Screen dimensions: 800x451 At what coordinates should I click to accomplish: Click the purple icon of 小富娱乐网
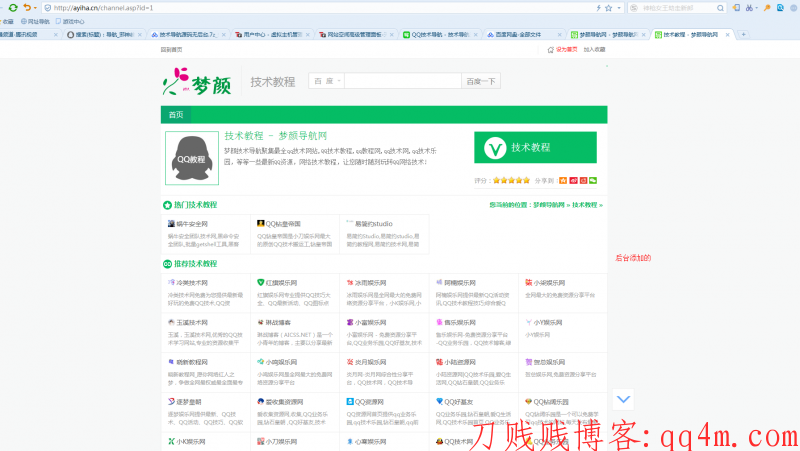coord(349,322)
